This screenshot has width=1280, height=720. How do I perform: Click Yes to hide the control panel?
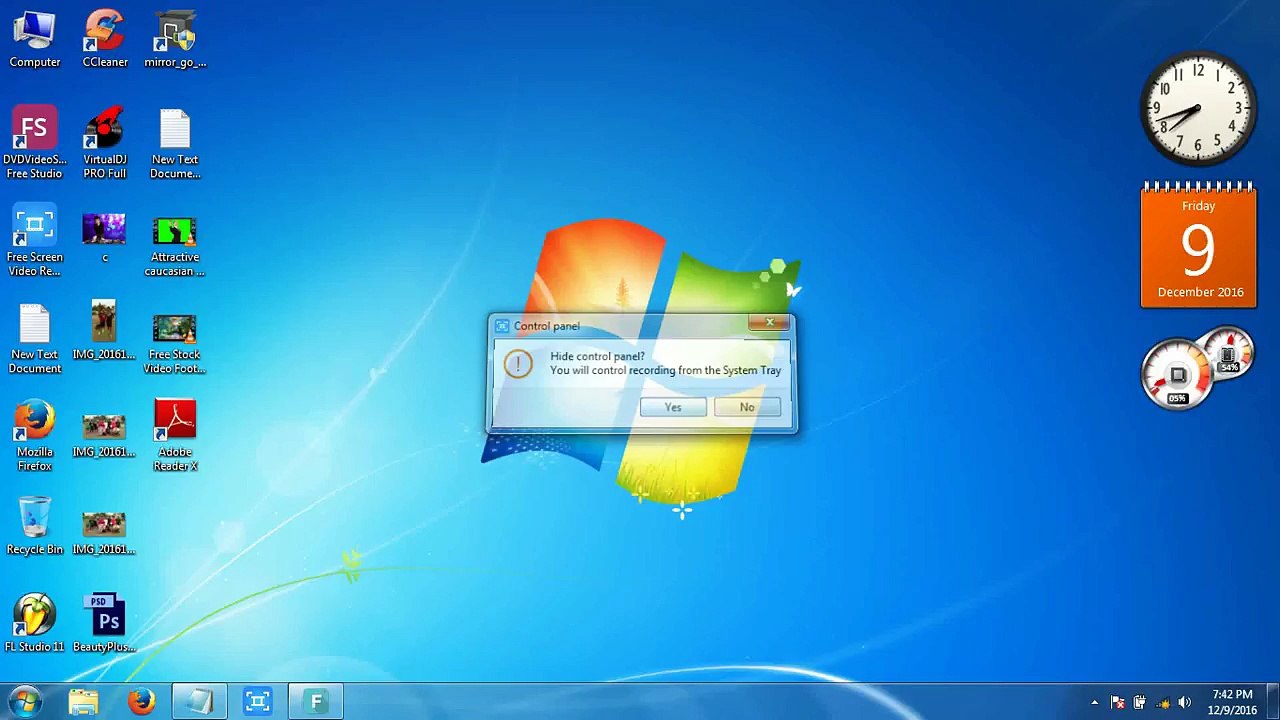(x=673, y=407)
